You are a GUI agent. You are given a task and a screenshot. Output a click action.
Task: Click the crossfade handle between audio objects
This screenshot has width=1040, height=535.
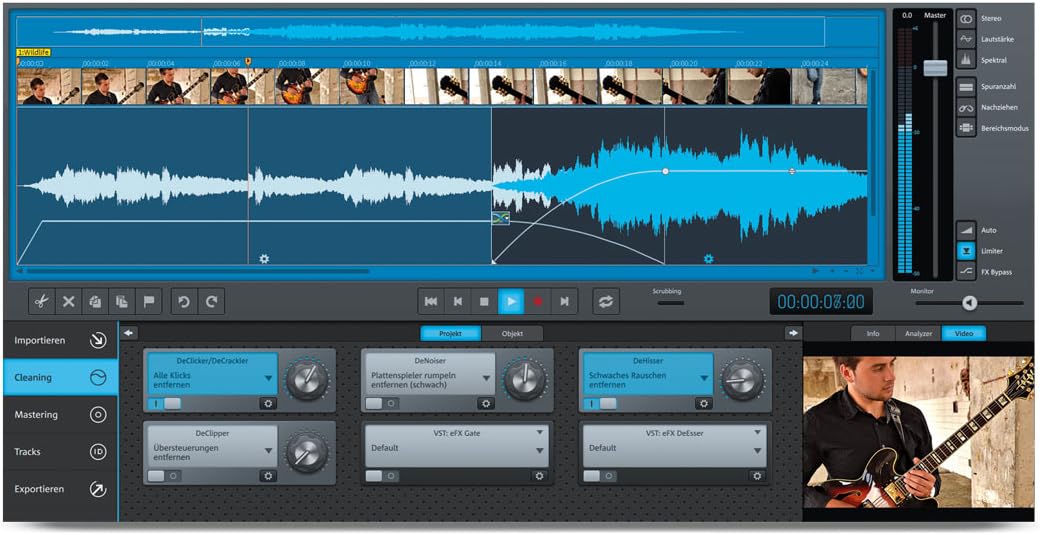[x=501, y=217]
